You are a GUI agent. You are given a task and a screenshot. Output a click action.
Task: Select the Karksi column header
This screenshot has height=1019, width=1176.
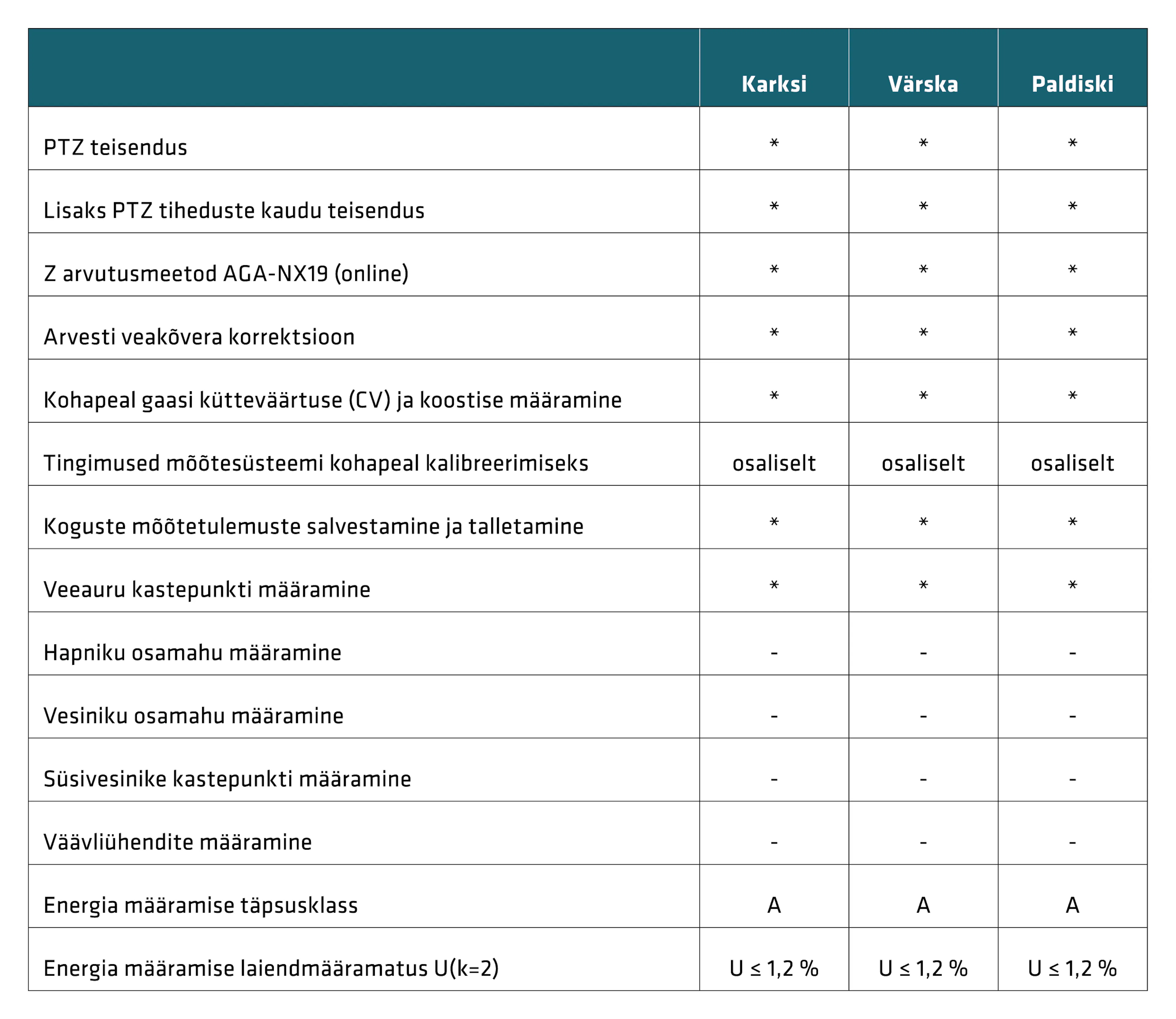774,84
